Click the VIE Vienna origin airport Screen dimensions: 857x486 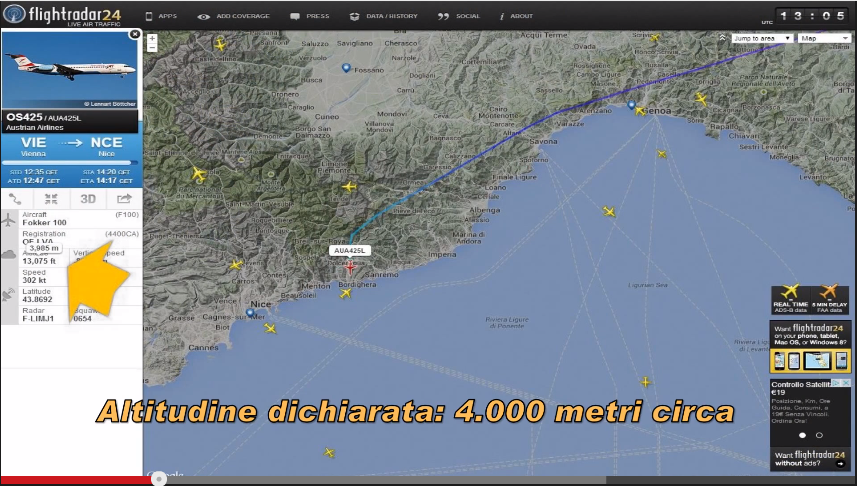pos(33,146)
